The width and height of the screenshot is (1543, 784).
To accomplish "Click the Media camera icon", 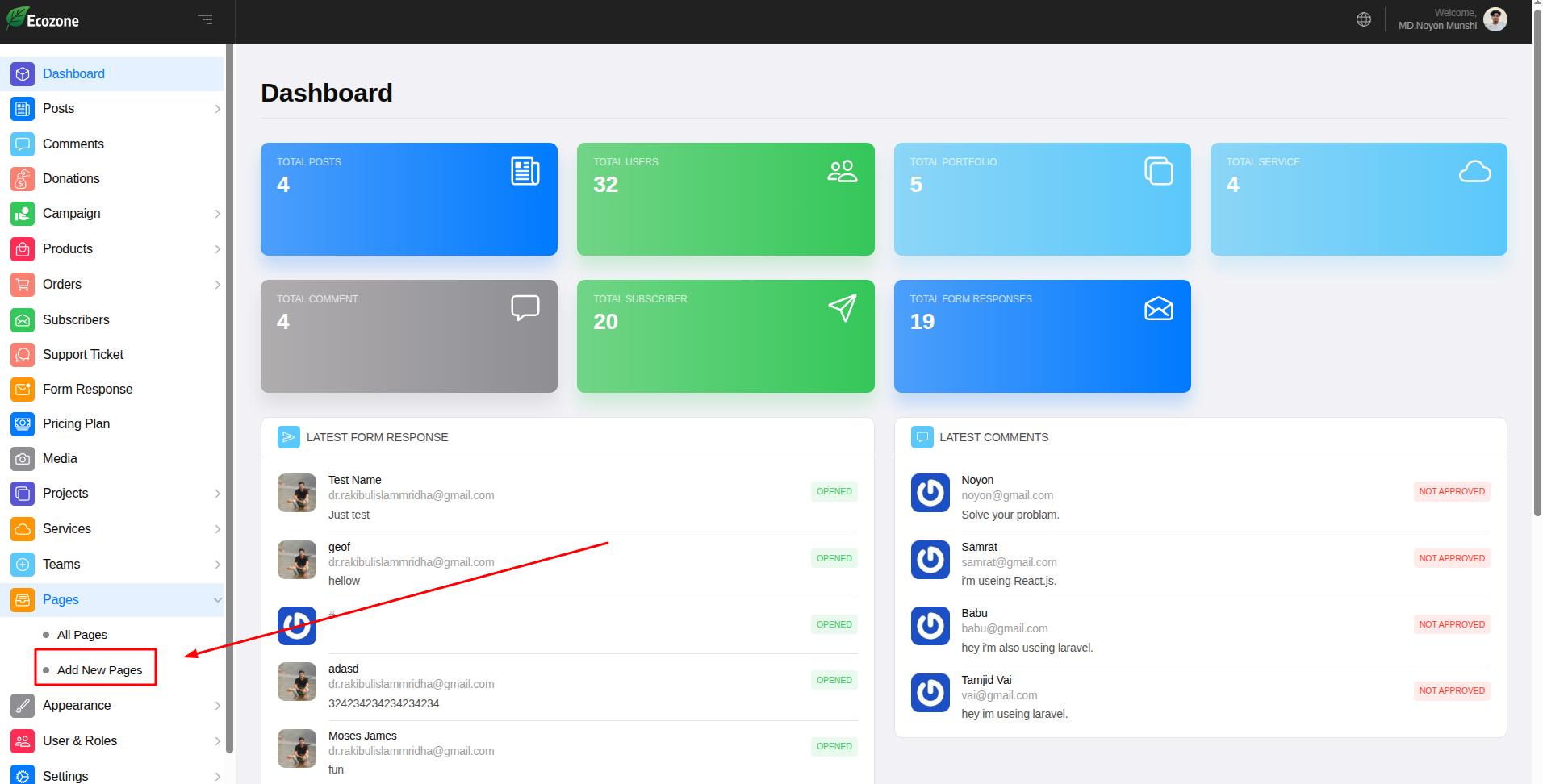I will [x=23, y=459].
